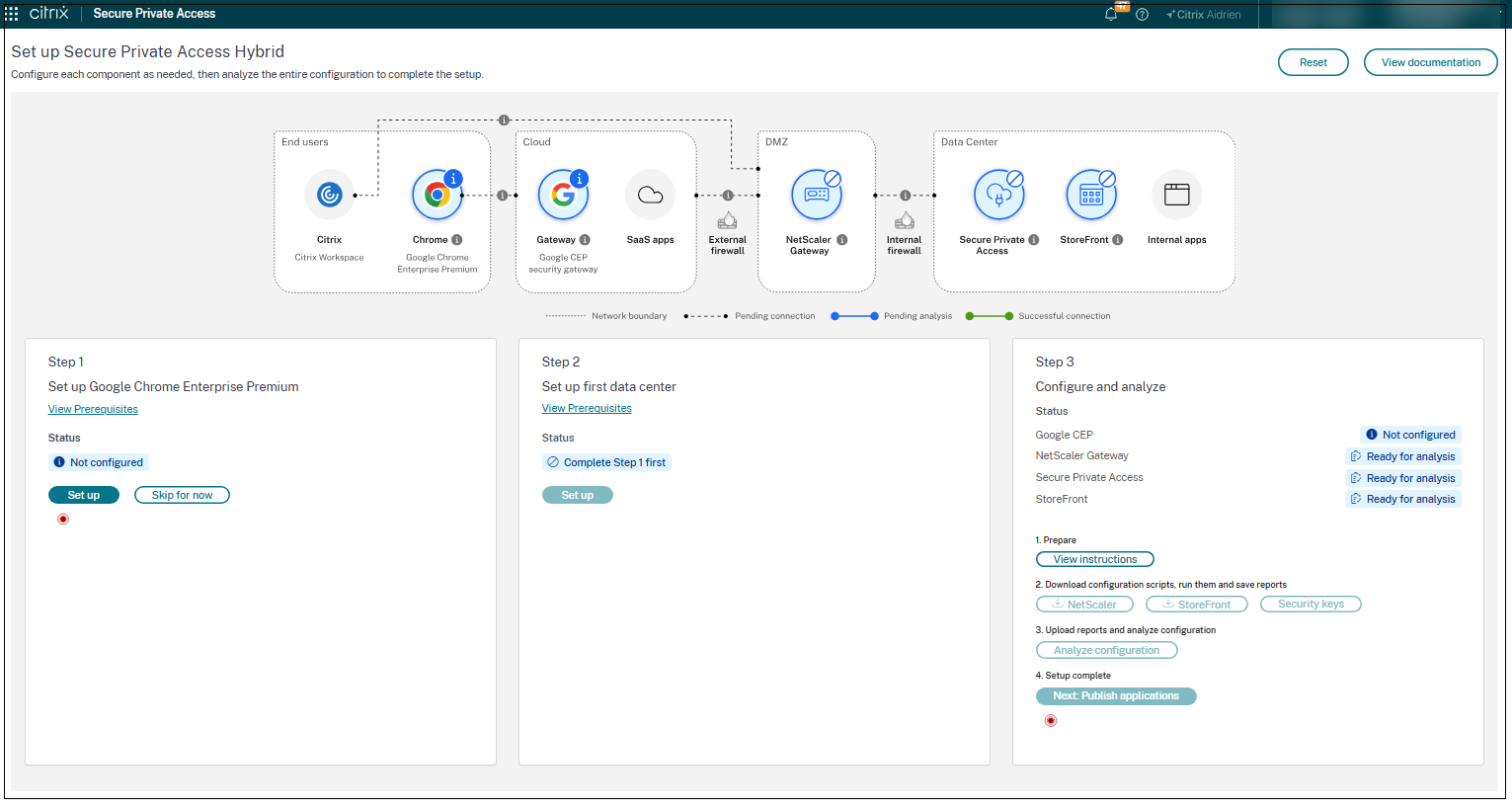
Task: Click the info dot on the top dashed connection
Action: pos(504,121)
